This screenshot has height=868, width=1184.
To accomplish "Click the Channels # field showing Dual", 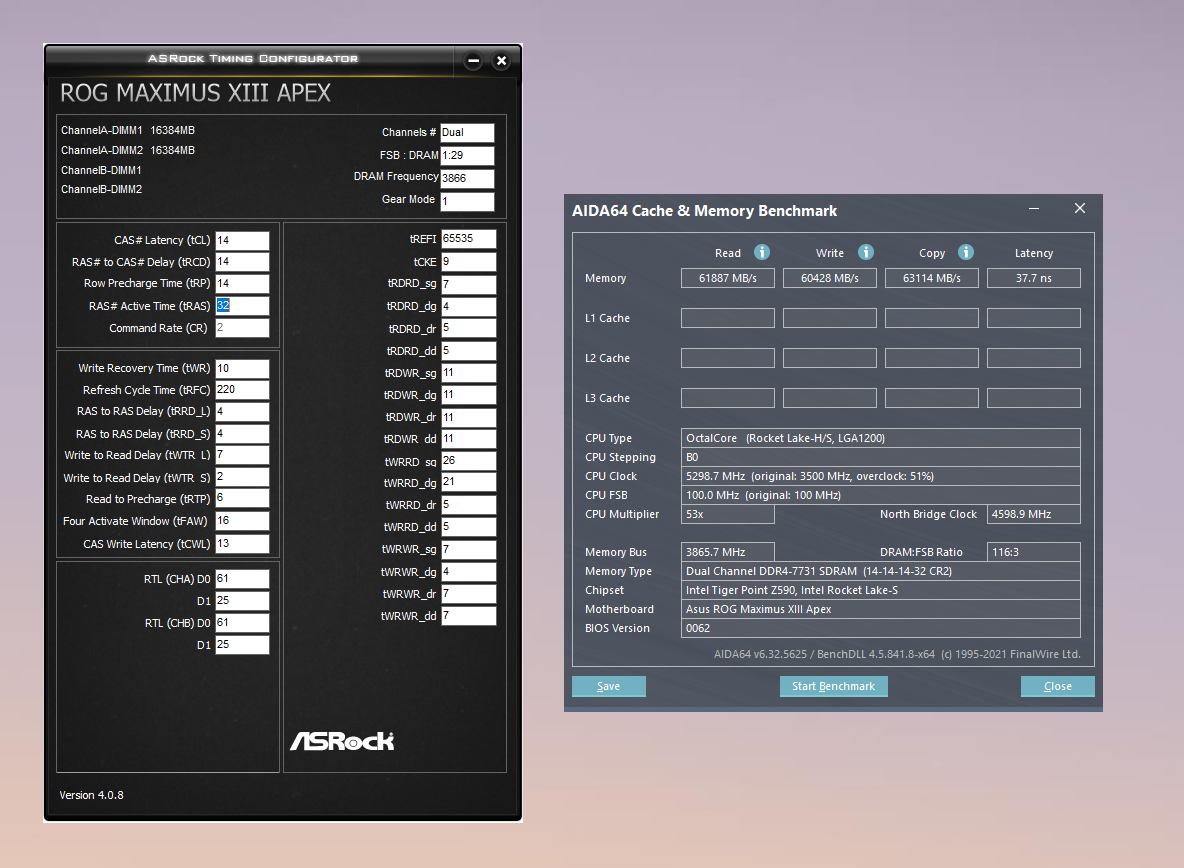I will point(467,133).
